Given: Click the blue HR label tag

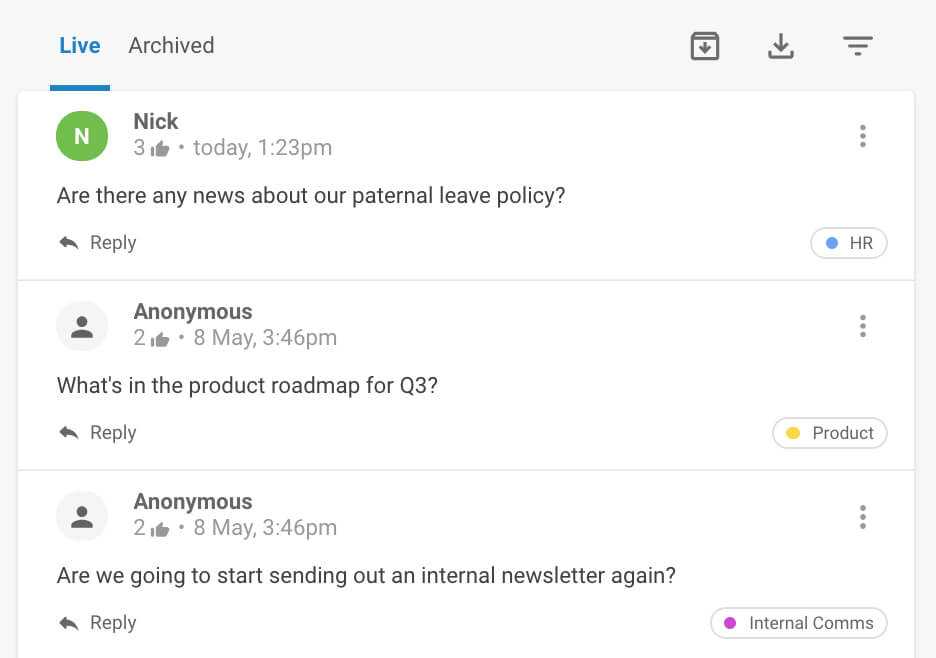Looking at the screenshot, I should 849,243.
